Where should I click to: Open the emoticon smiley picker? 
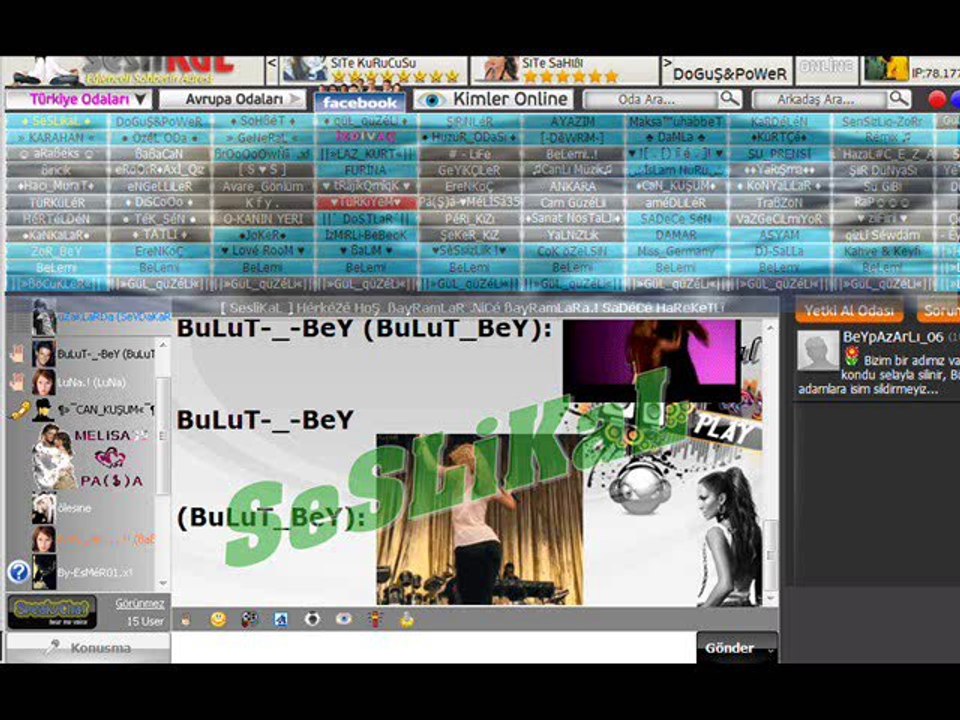218,620
